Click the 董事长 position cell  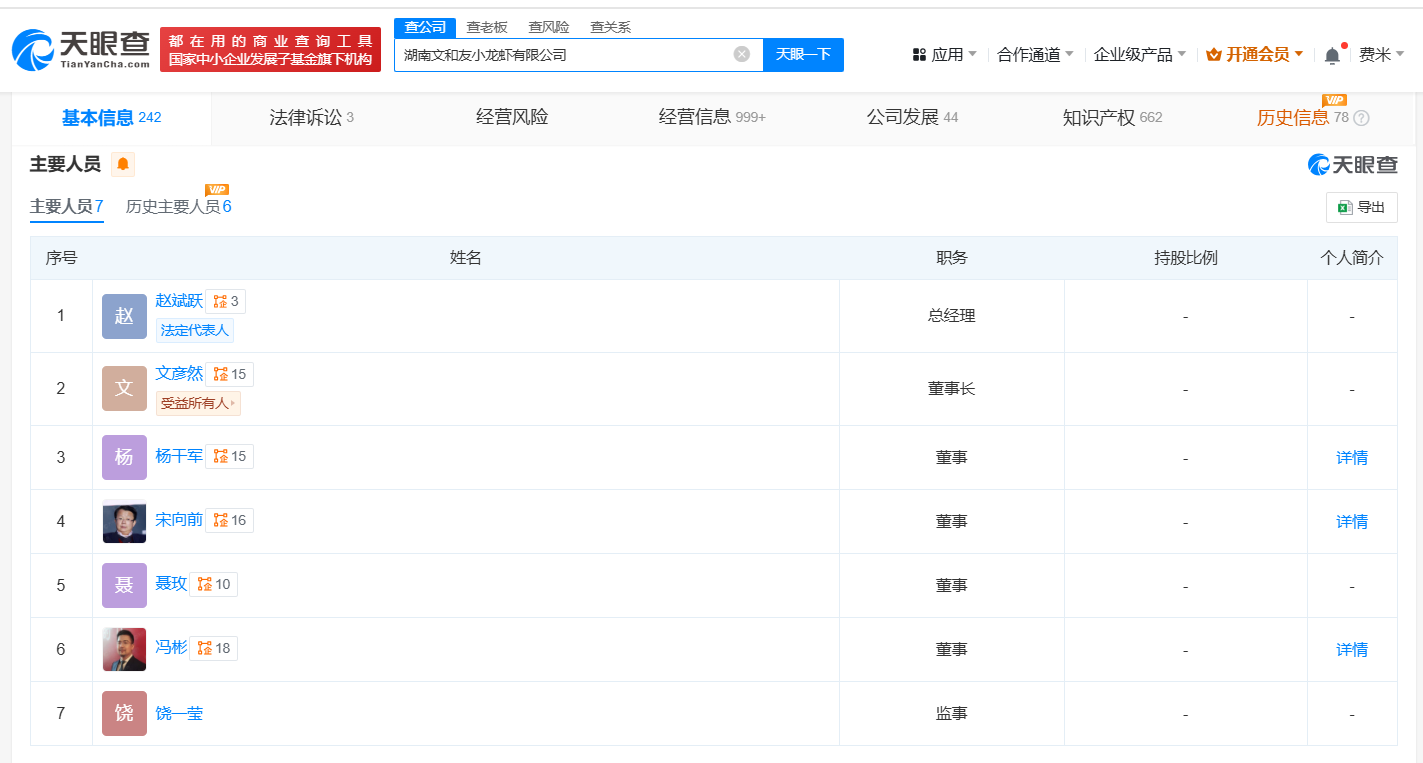click(x=951, y=388)
